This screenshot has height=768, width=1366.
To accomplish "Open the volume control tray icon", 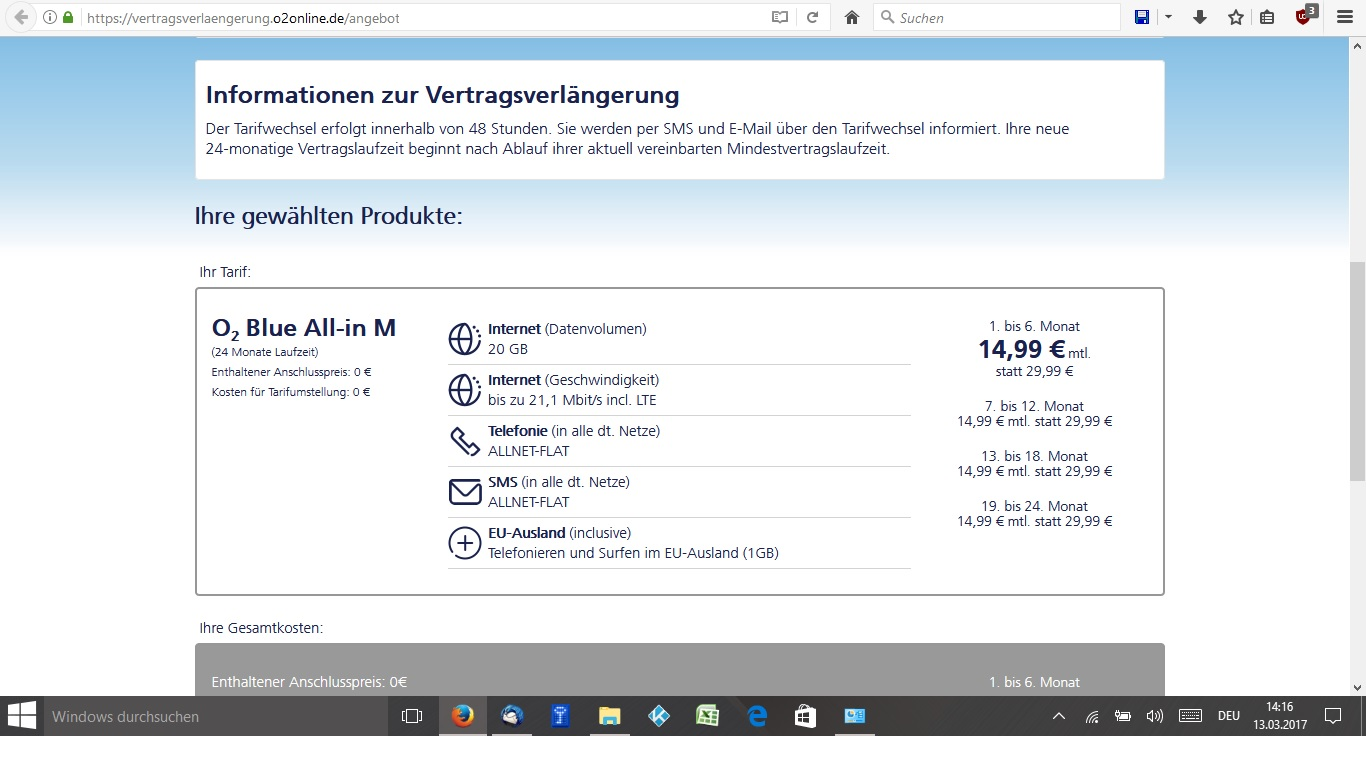I will pyautogui.click(x=1155, y=716).
